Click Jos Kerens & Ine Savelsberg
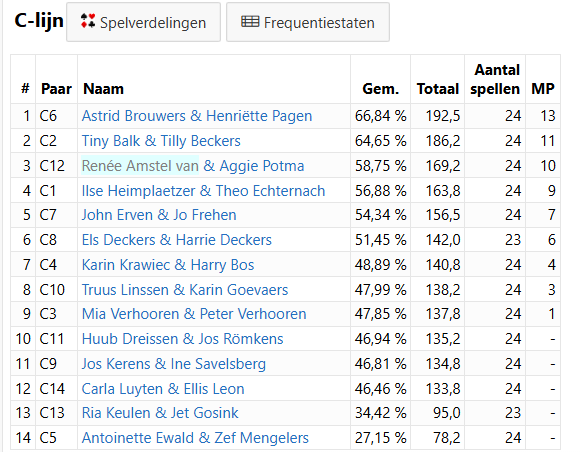 click(174, 364)
